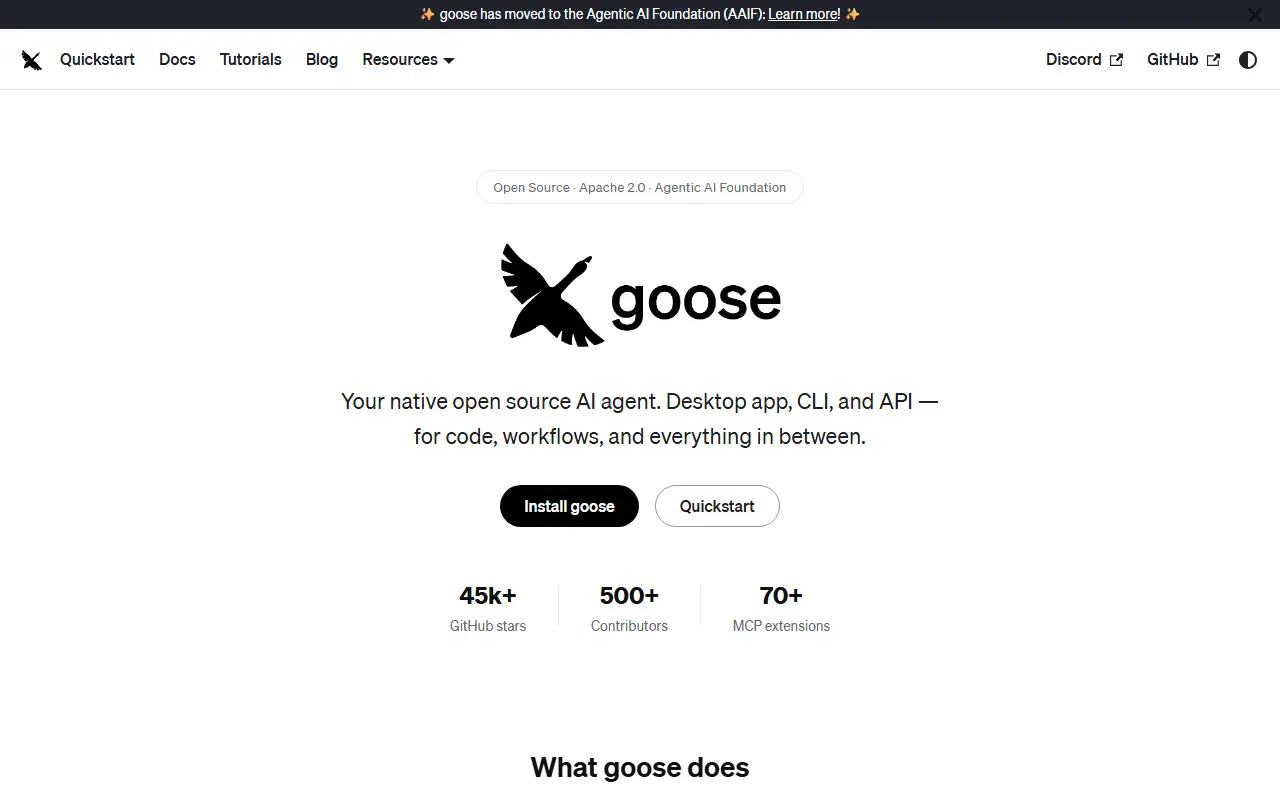Open the Quickstart nav item
This screenshot has width=1280, height=800.
point(97,60)
